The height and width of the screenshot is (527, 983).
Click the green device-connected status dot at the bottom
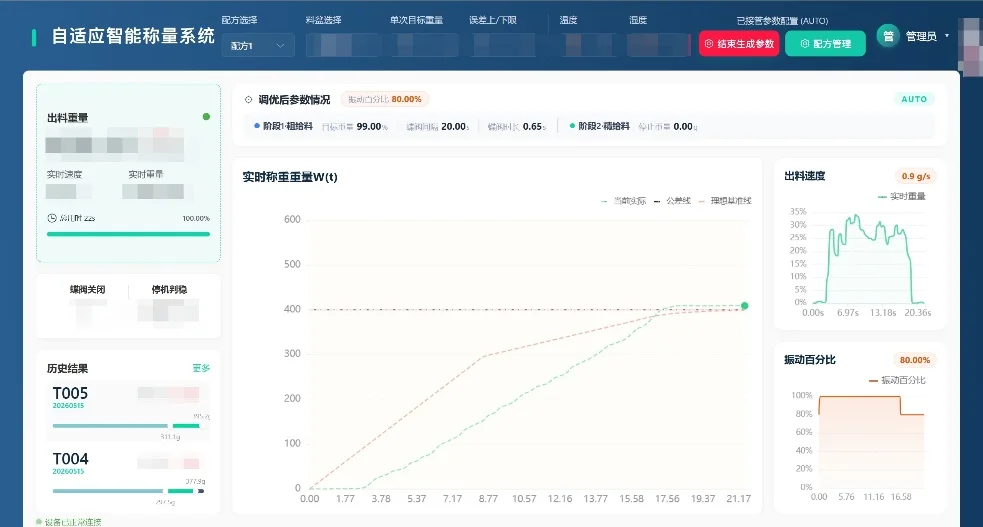[39, 521]
